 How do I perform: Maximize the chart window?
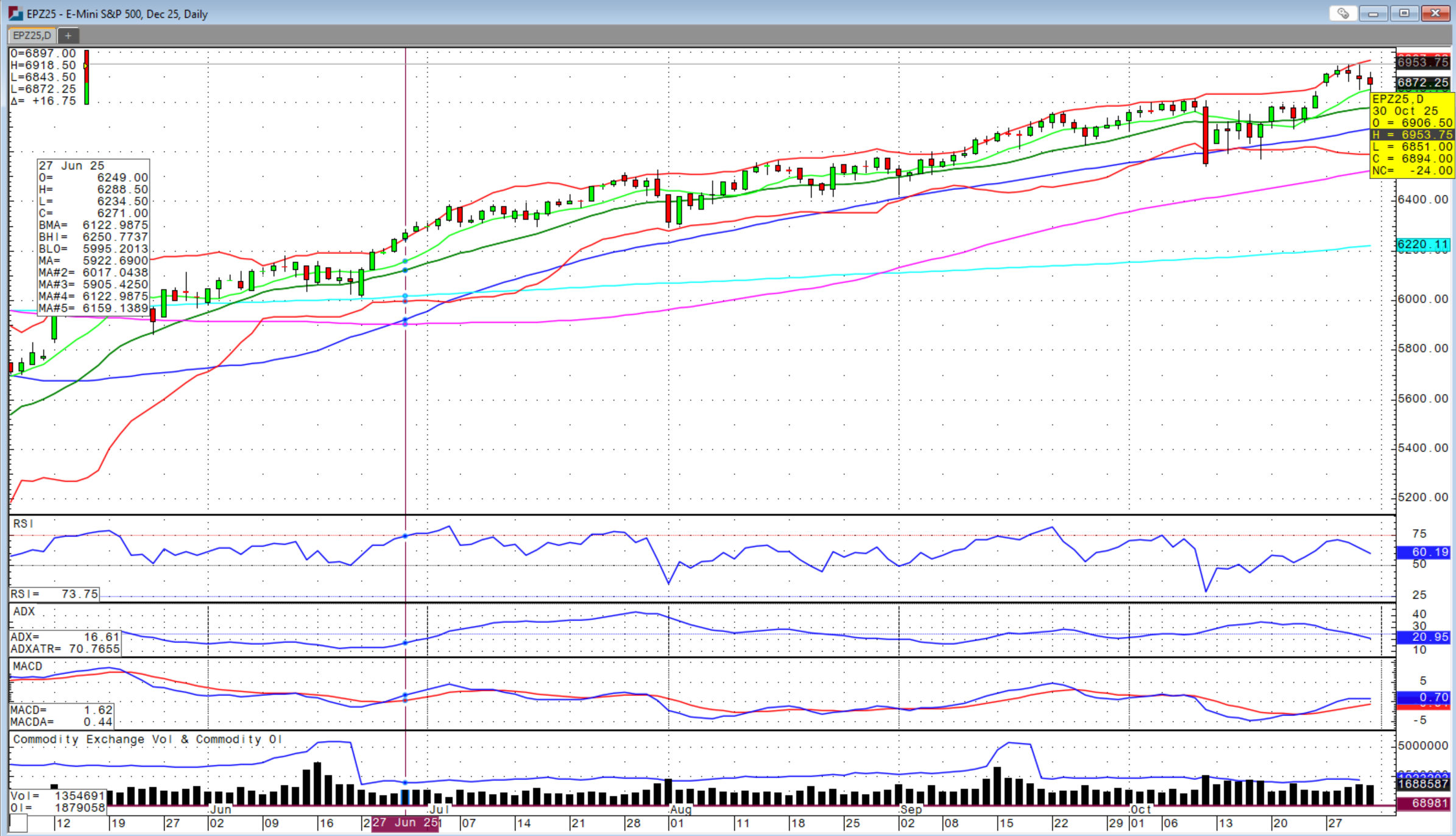tap(1404, 13)
